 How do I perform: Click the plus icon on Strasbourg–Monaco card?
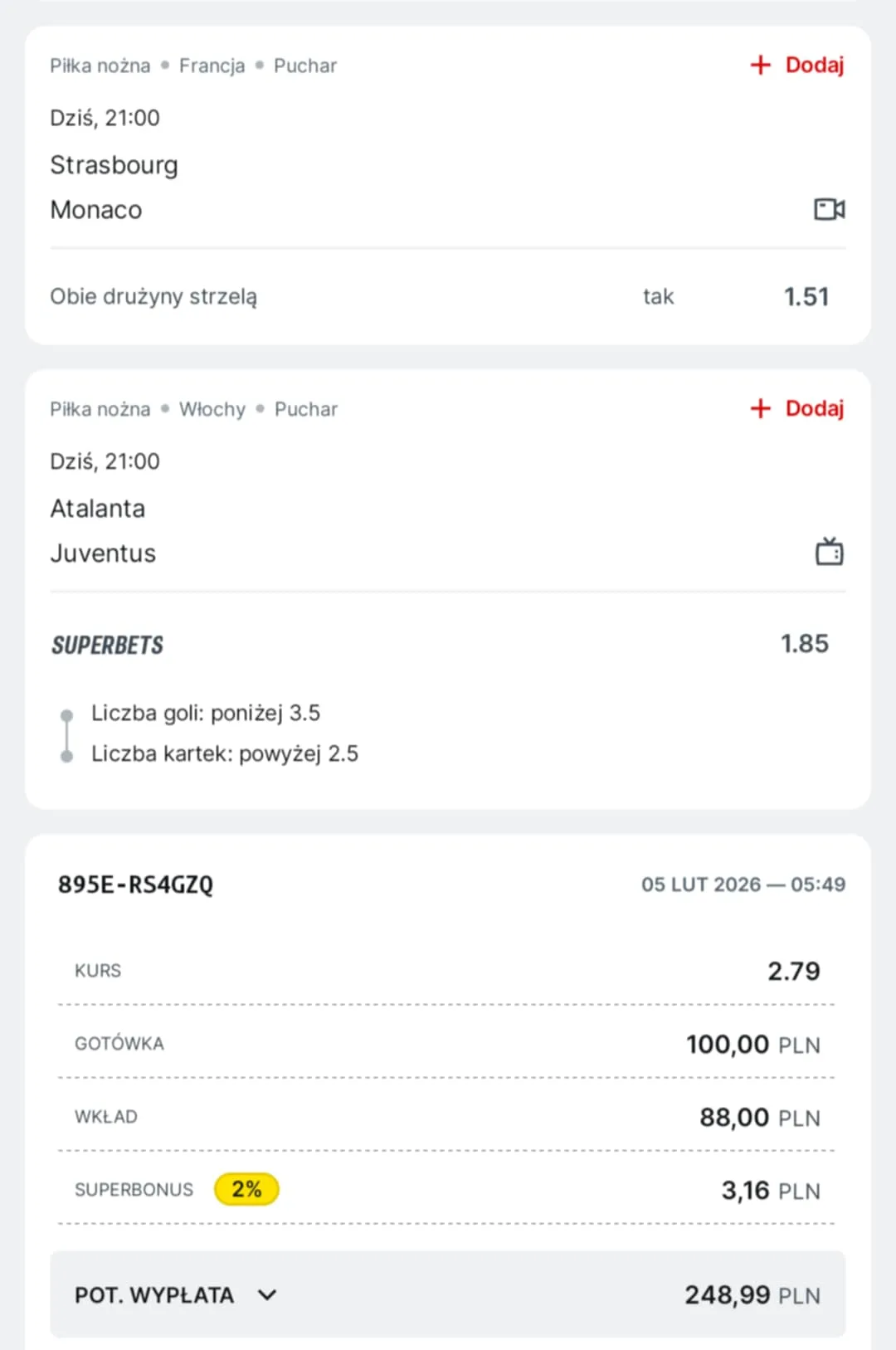click(x=760, y=65)
